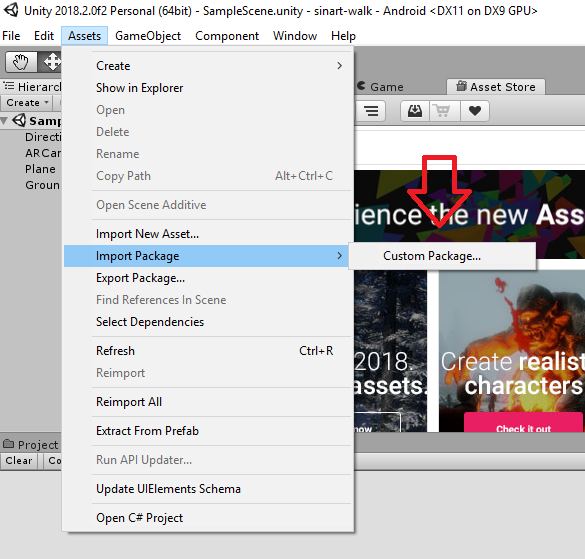The width and height of the screenshot is (585, 559).
Task: Switch to the Asset Store tab
Action: 496,87
